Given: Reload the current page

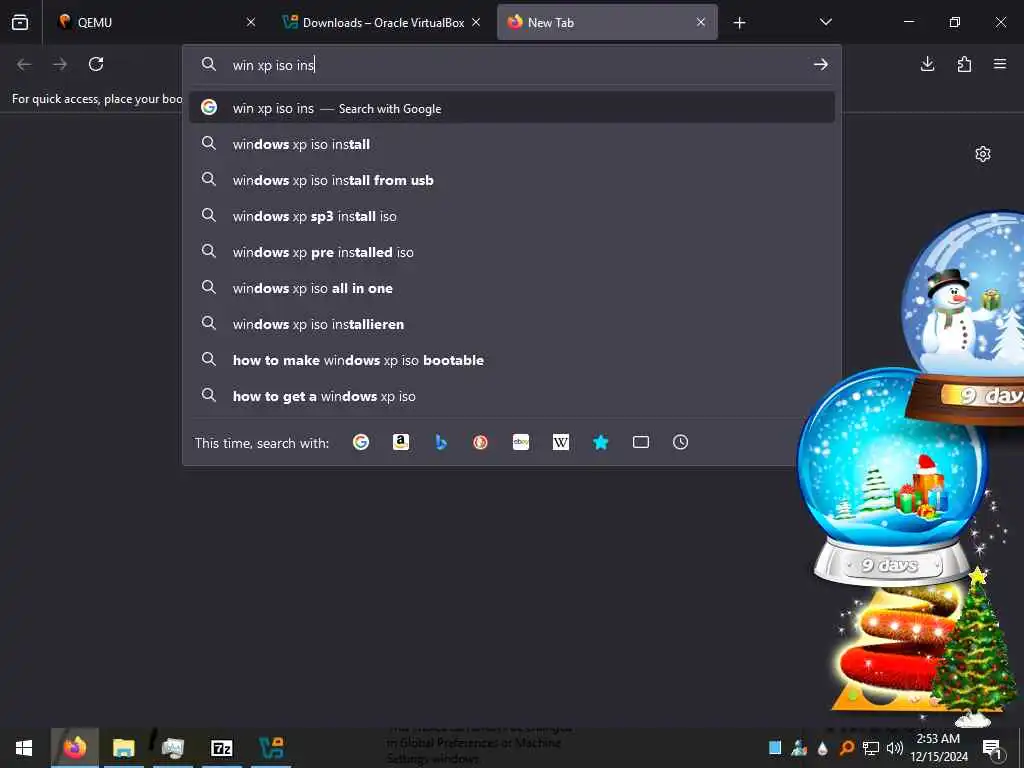Looking at the screenshot, I should click(96, 64).
